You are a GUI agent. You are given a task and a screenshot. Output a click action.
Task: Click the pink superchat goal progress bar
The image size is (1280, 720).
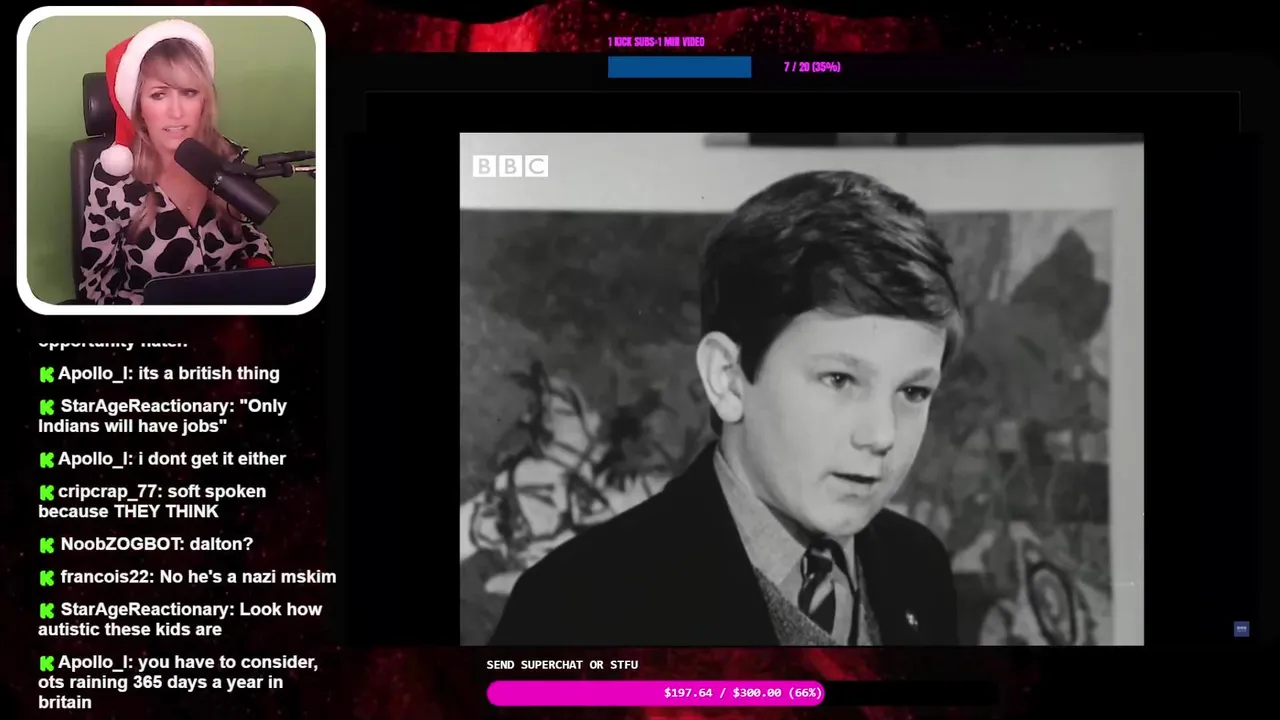[655, 693]
